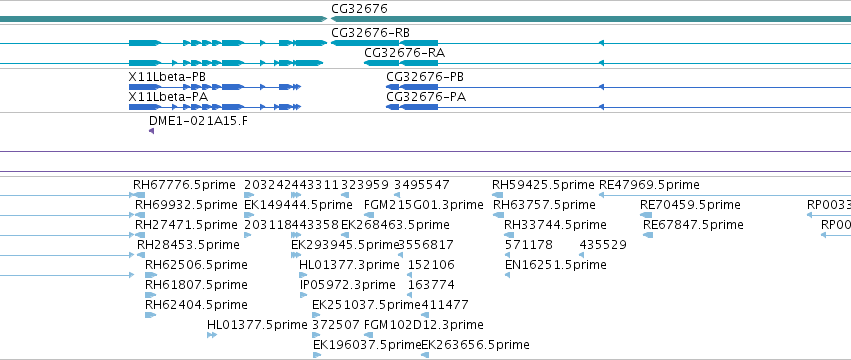This screenshot has width=851, height=360.
Task: Click the FGM102D12.3prime EST label
Action: pos(423,325)
